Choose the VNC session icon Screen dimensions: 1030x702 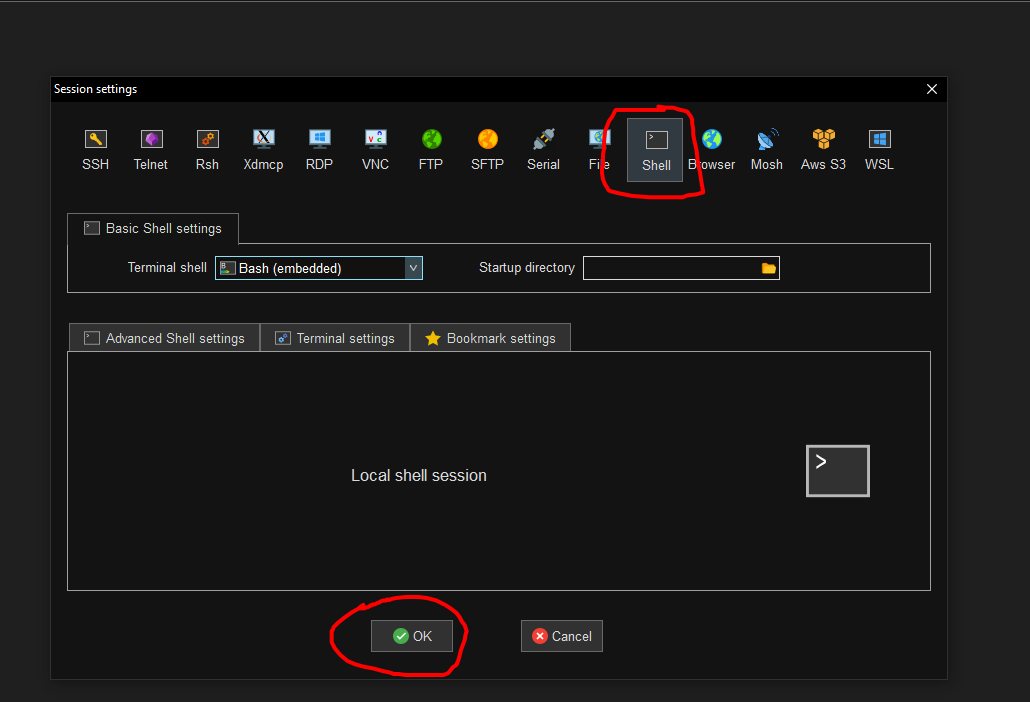[x=375, y=149]
